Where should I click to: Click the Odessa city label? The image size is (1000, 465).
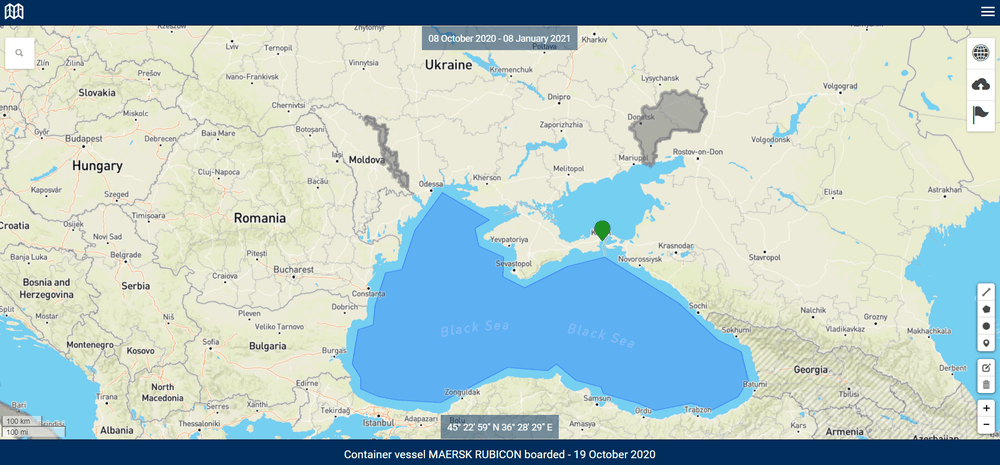430,184
